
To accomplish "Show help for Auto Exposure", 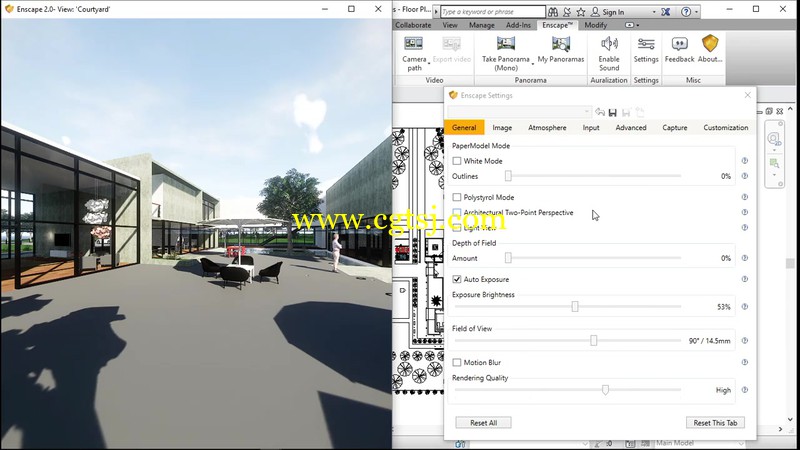I will coord(744,279).
